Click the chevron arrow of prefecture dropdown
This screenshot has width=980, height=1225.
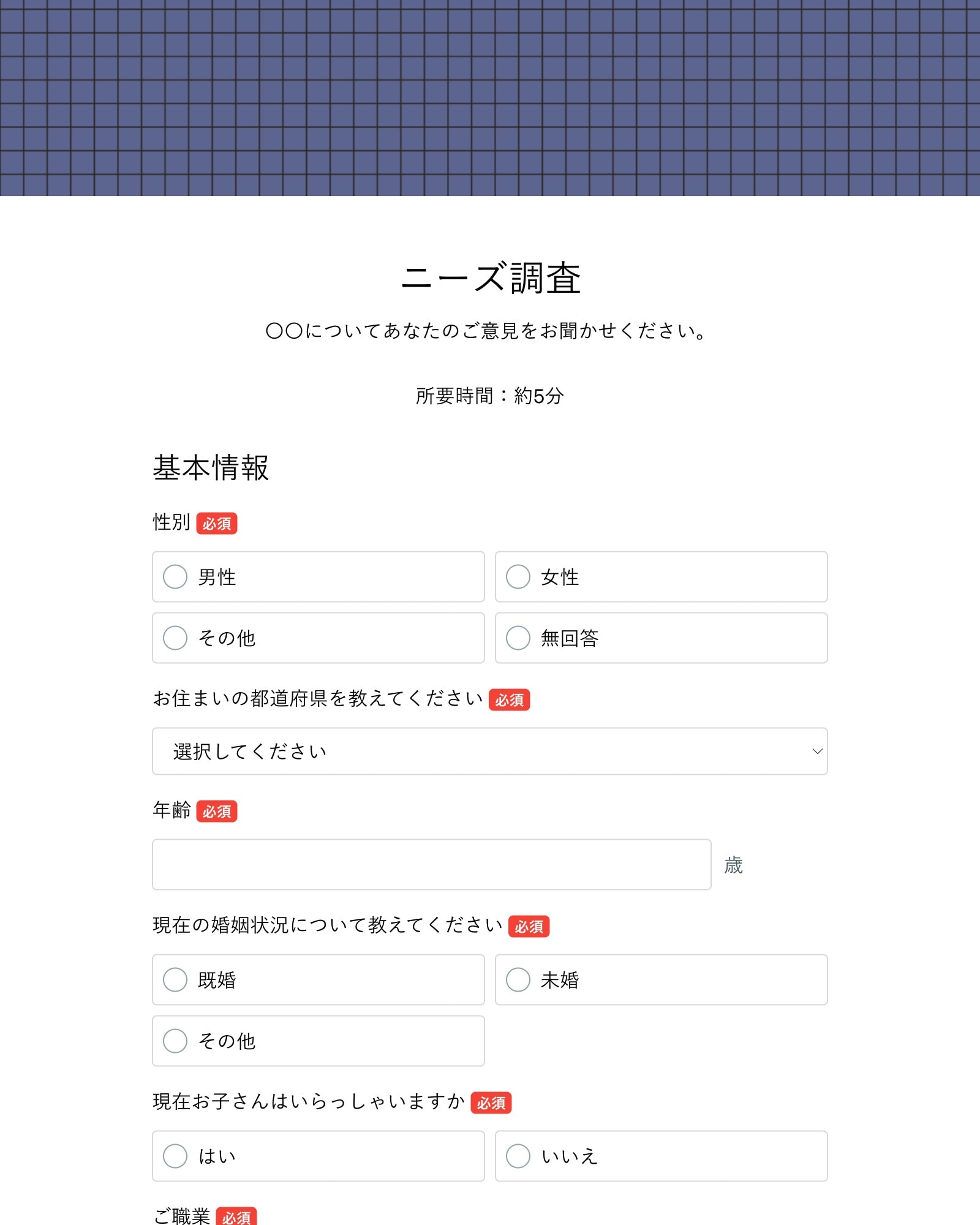coord(816,751)
